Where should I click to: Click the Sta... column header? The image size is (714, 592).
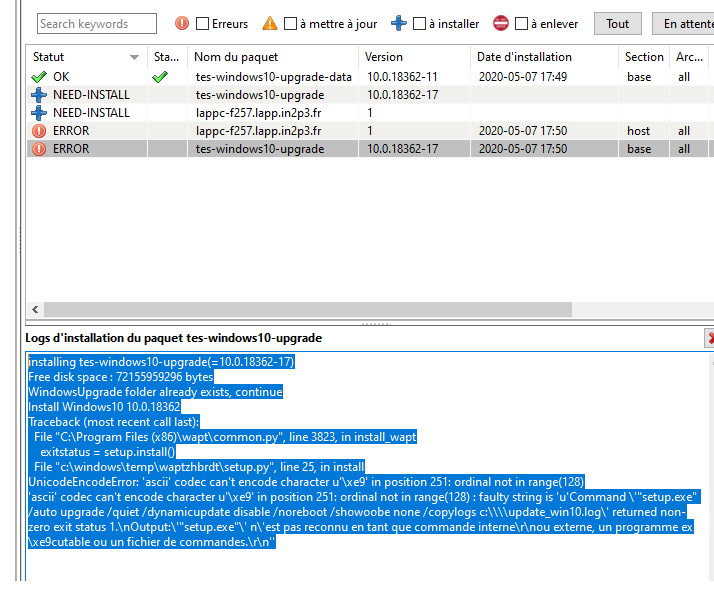pos(167,57)
